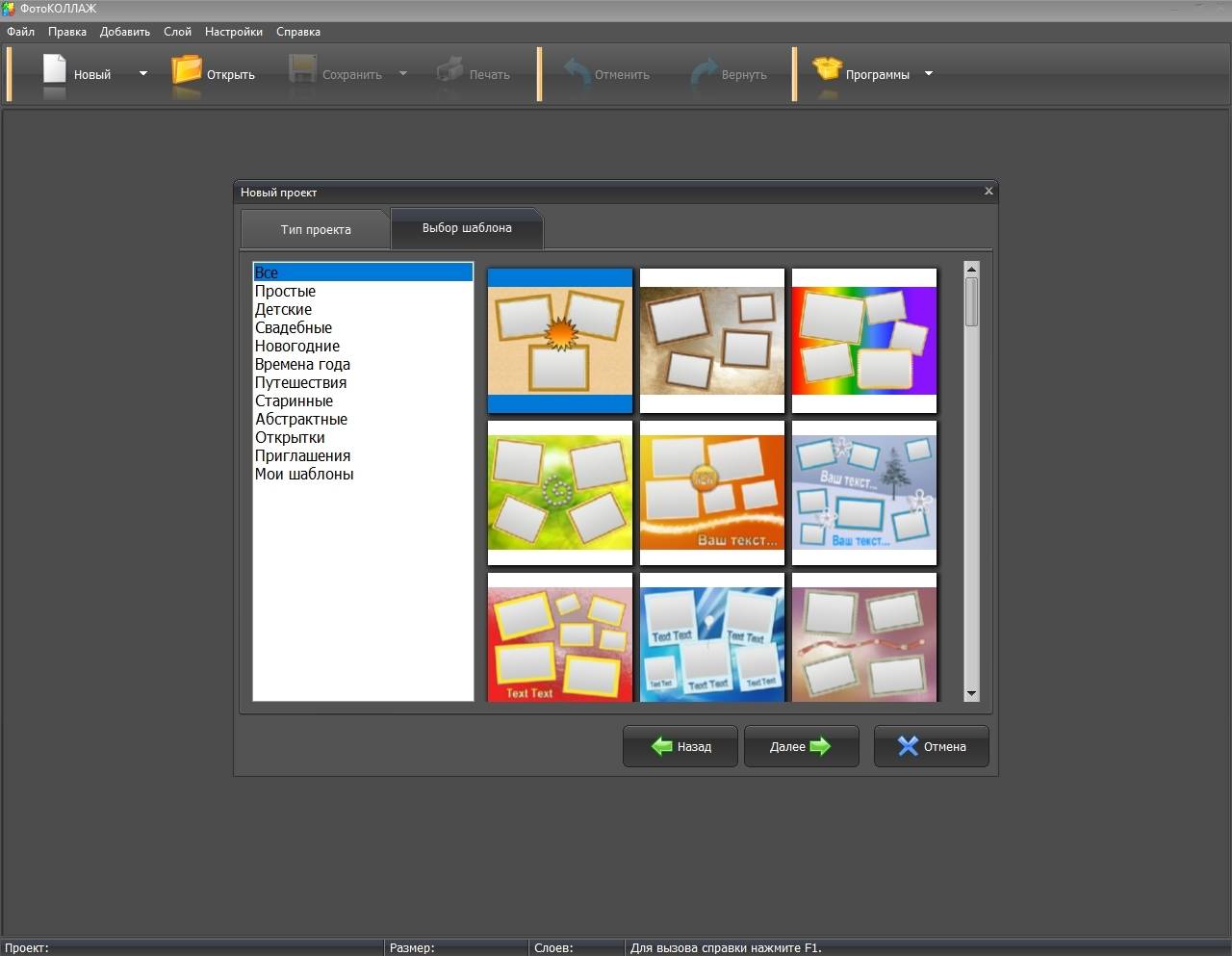Select the Простые category
1232x956 pixels.
[363, 291]
